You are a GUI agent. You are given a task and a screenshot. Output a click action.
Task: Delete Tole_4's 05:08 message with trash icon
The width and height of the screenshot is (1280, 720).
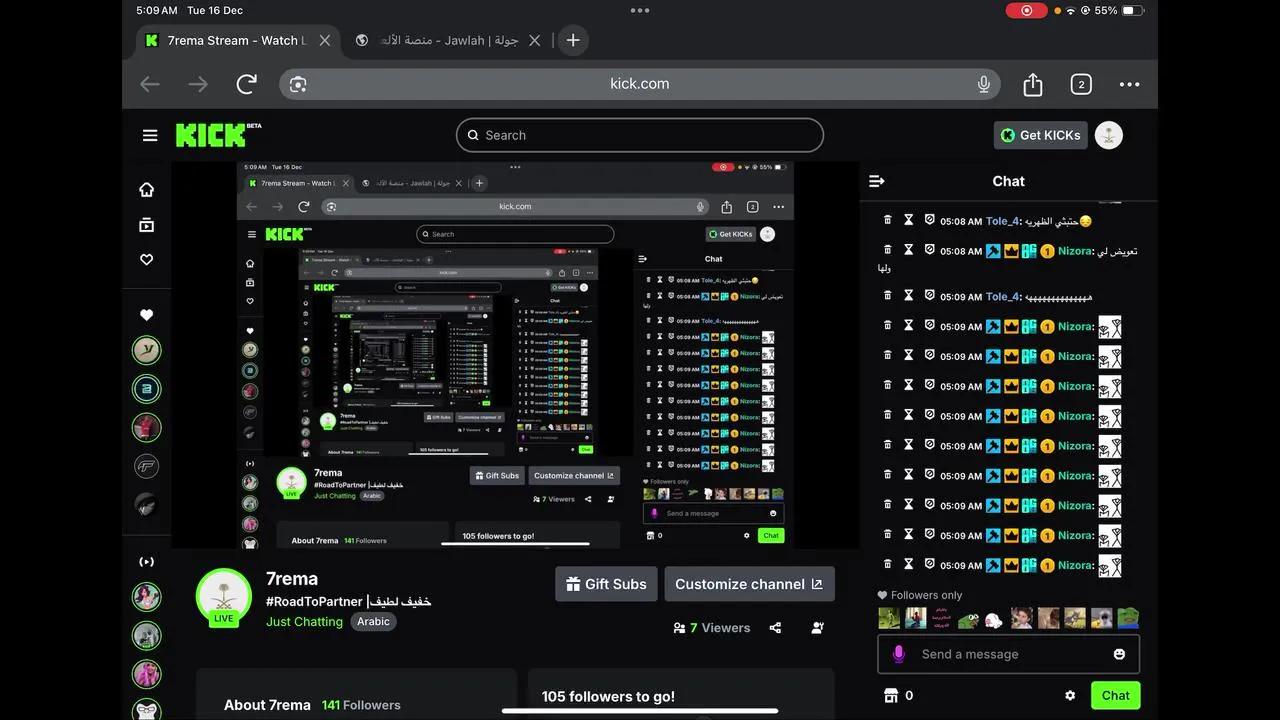click(x=887, y=221)
